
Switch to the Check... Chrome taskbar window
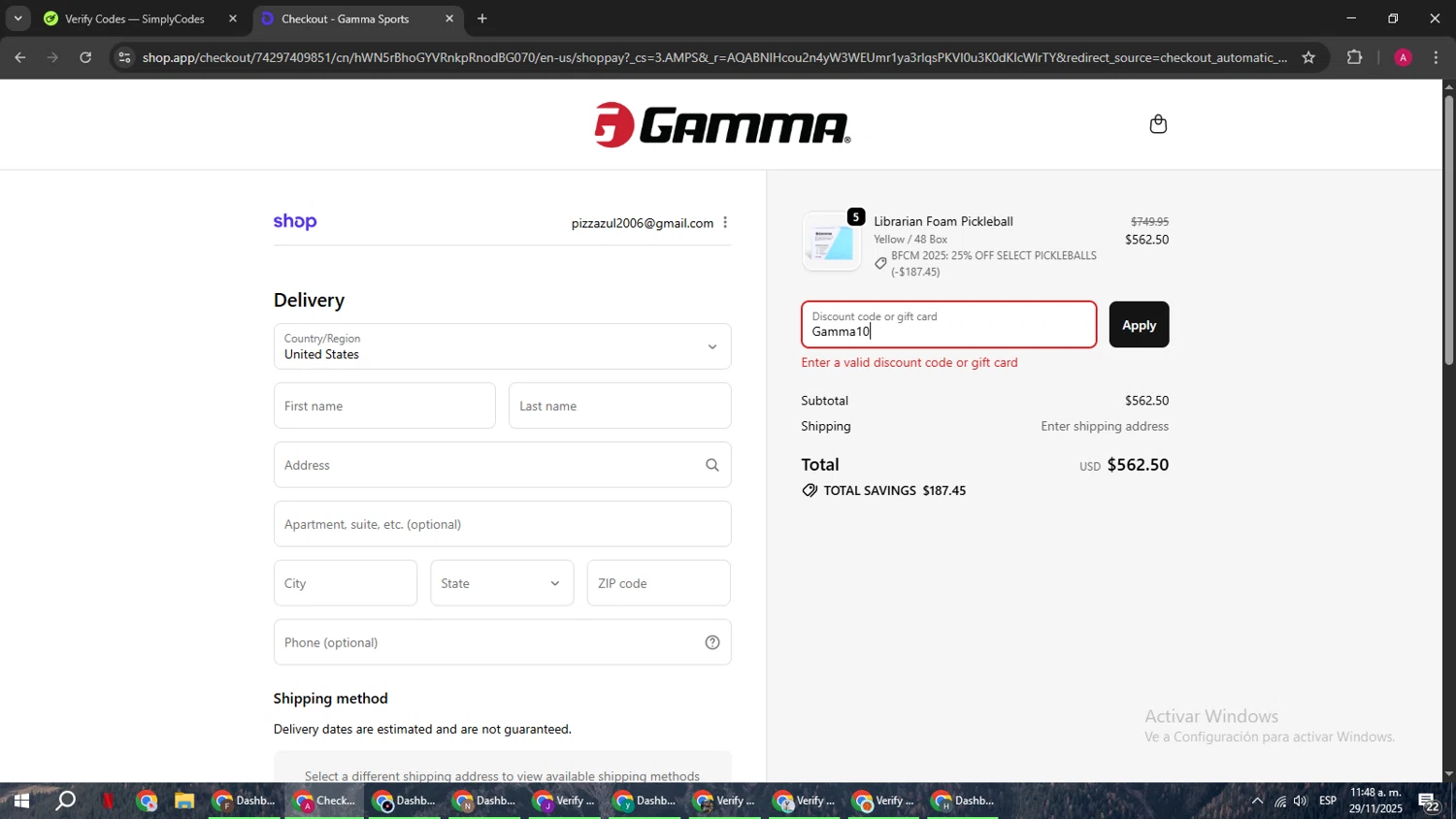[x=325, y=801]
